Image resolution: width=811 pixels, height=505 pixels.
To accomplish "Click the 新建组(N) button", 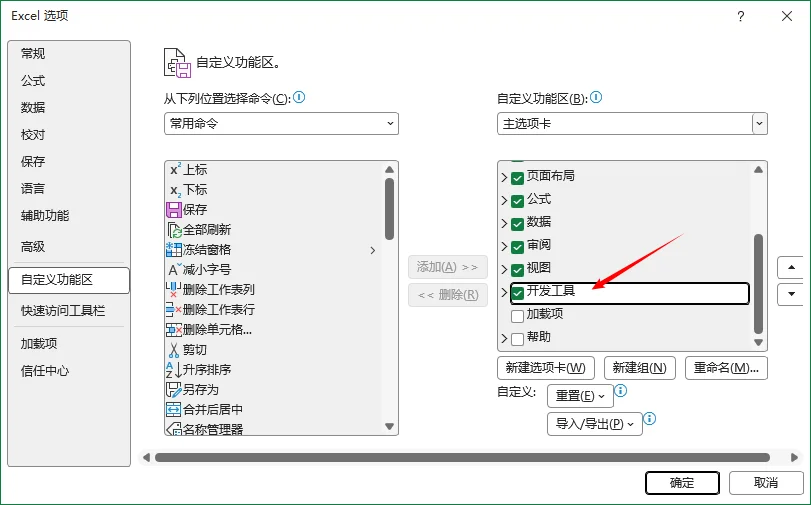I will click(640, 368).
